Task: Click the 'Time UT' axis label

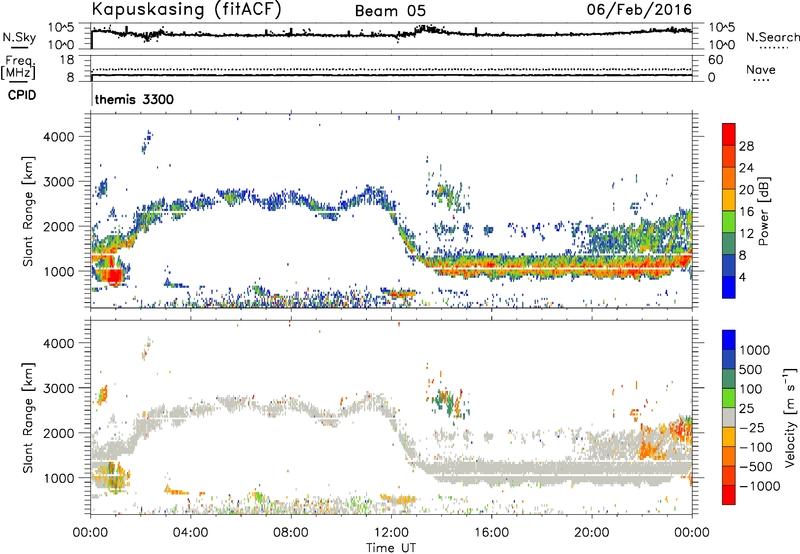Action: pyautogui.click(x=391, y=548)
